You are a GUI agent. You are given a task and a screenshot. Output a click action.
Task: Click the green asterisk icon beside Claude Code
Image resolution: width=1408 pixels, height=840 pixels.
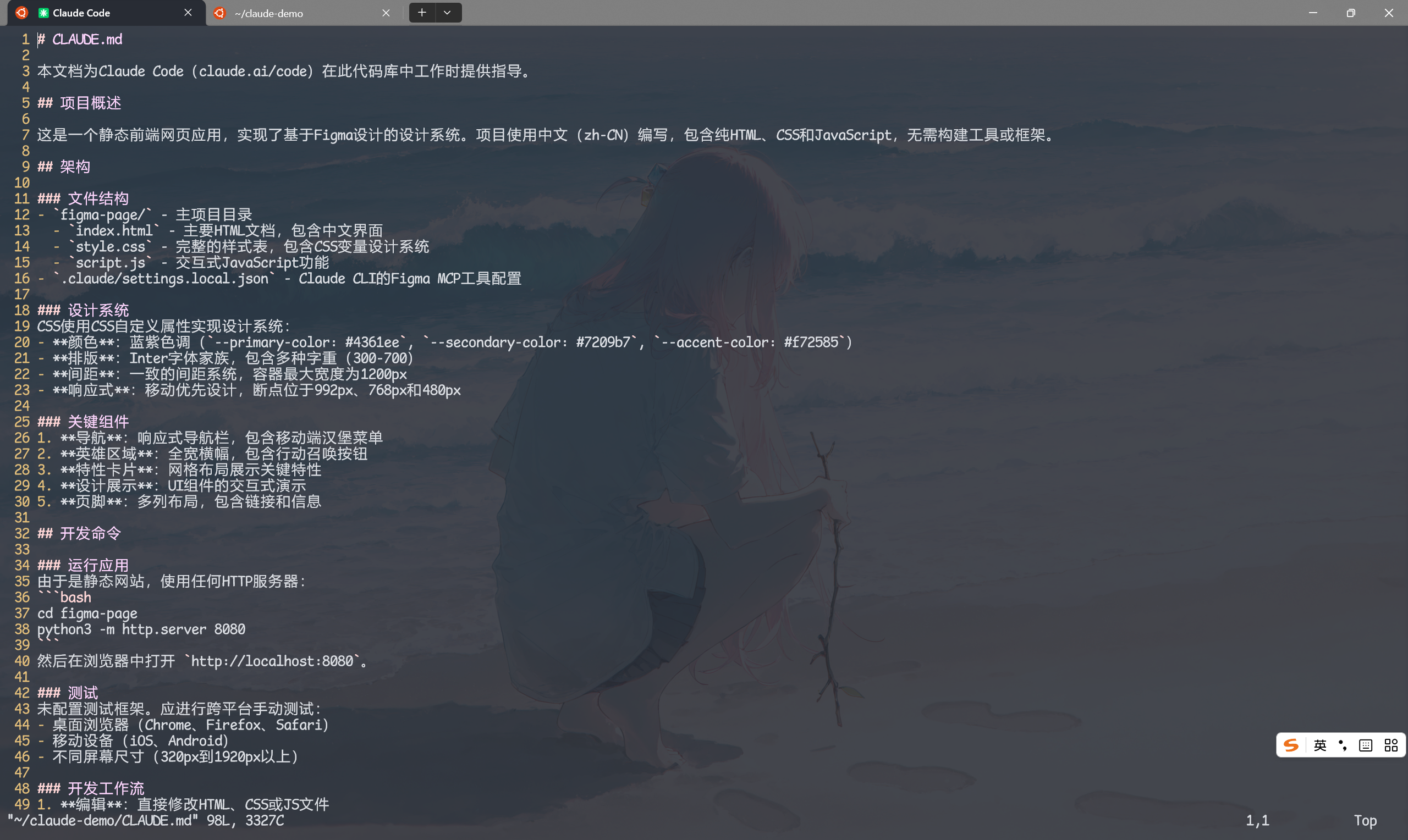click(x=43, y=13)
